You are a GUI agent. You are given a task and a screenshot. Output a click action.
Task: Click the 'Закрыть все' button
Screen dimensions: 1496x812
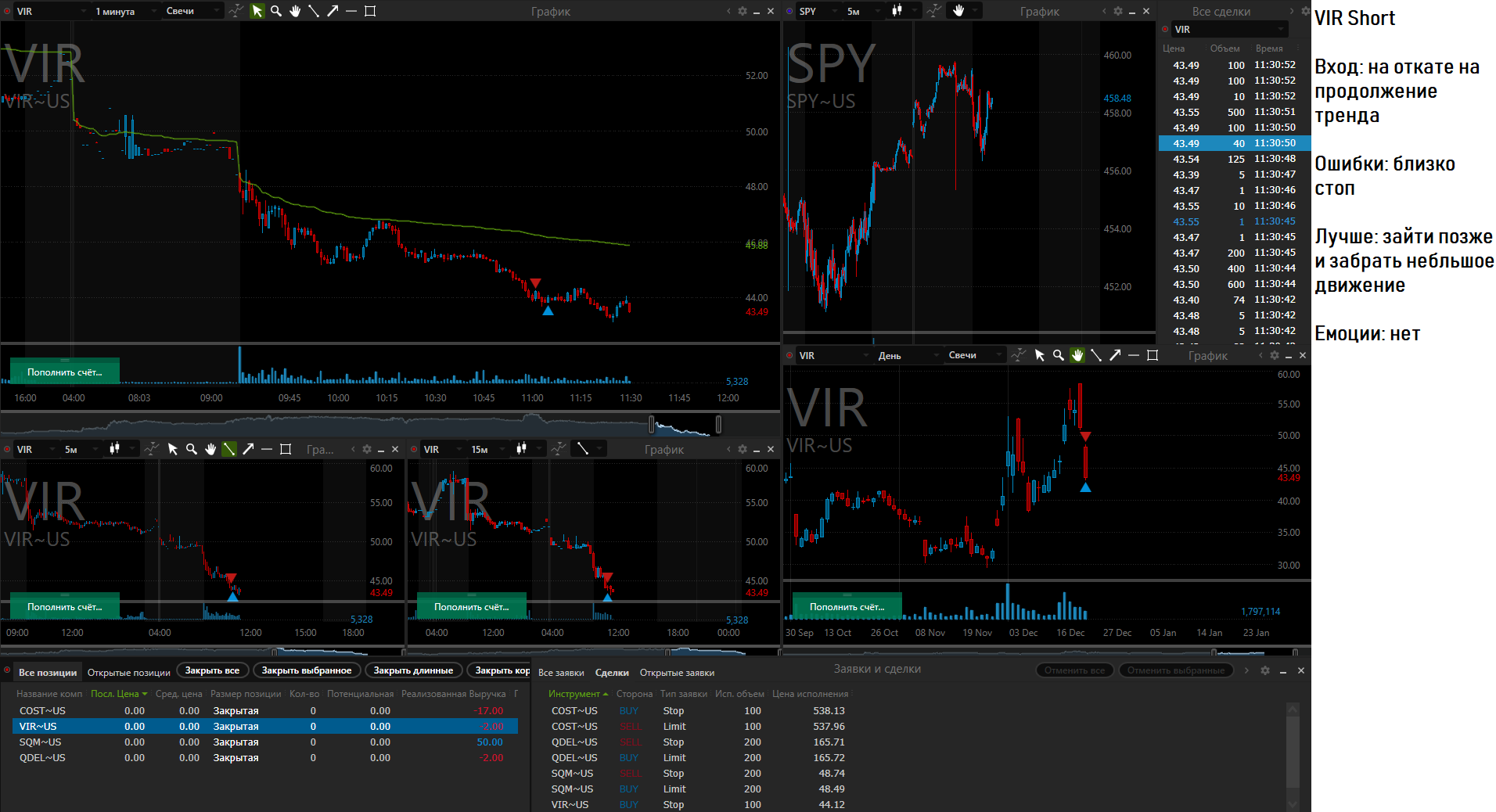coord(212,670)
